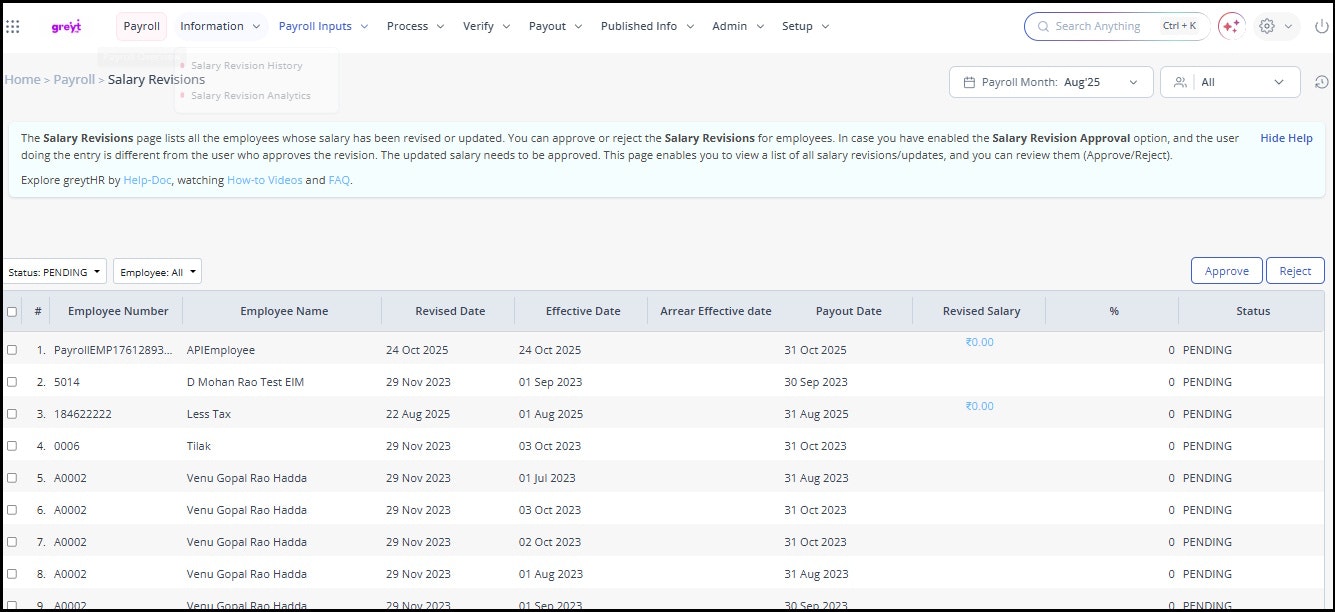Click Hide Help link
1335x612 pixels.
point(1286,138)
